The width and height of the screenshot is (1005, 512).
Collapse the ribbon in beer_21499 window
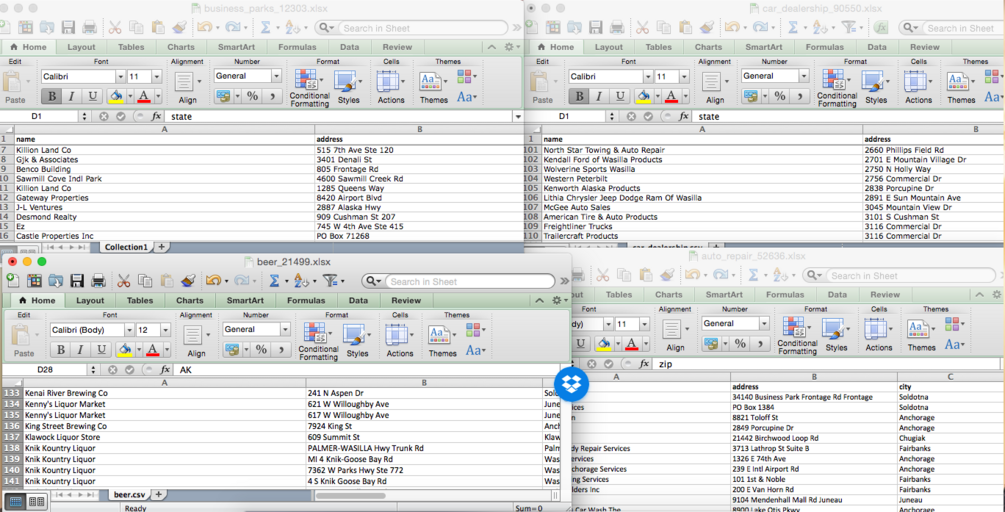click(x=540, y=300)
